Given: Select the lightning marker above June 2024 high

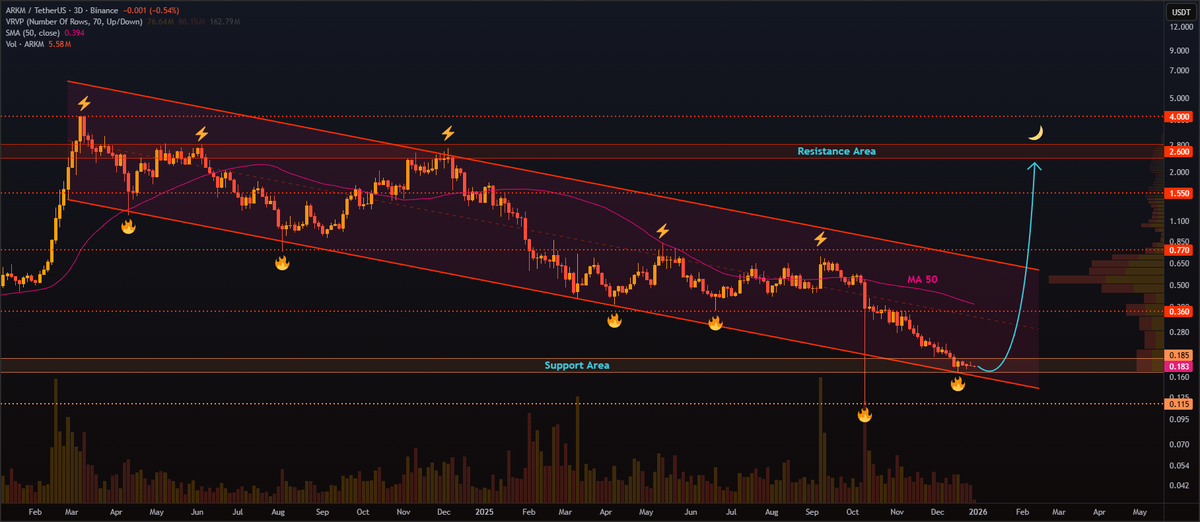Looking at the screenshot, I should tap(201, 133).
